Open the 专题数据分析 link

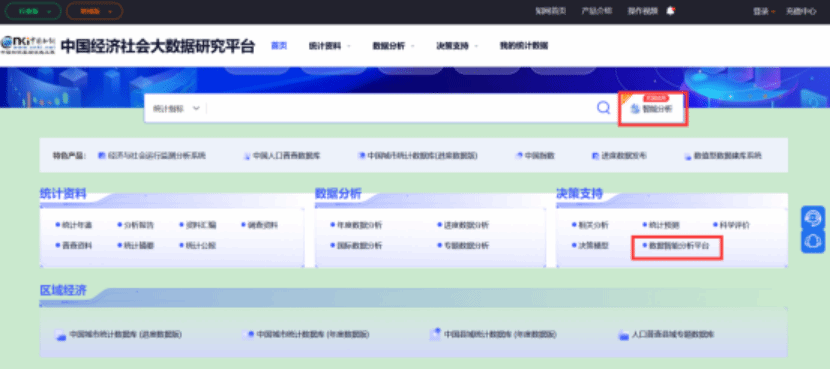[466, 246]
